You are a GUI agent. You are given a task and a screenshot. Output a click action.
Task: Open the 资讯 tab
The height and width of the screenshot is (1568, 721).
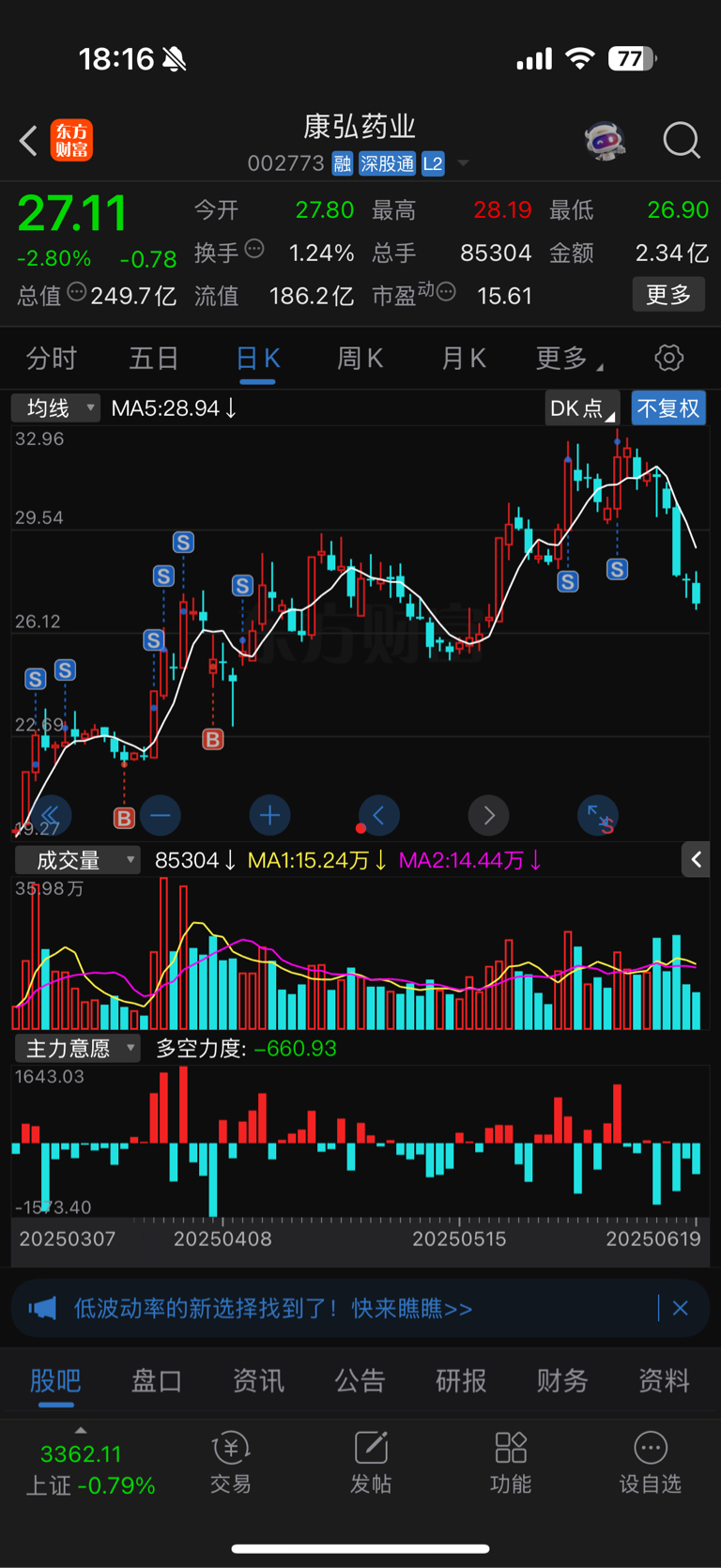[x=258, y=1380]
